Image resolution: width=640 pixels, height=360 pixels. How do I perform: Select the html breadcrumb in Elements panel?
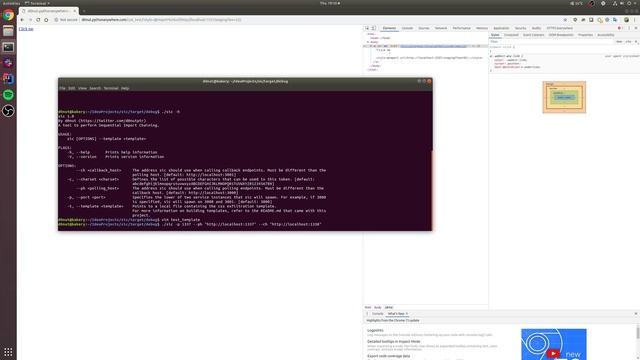coord(368,307)
